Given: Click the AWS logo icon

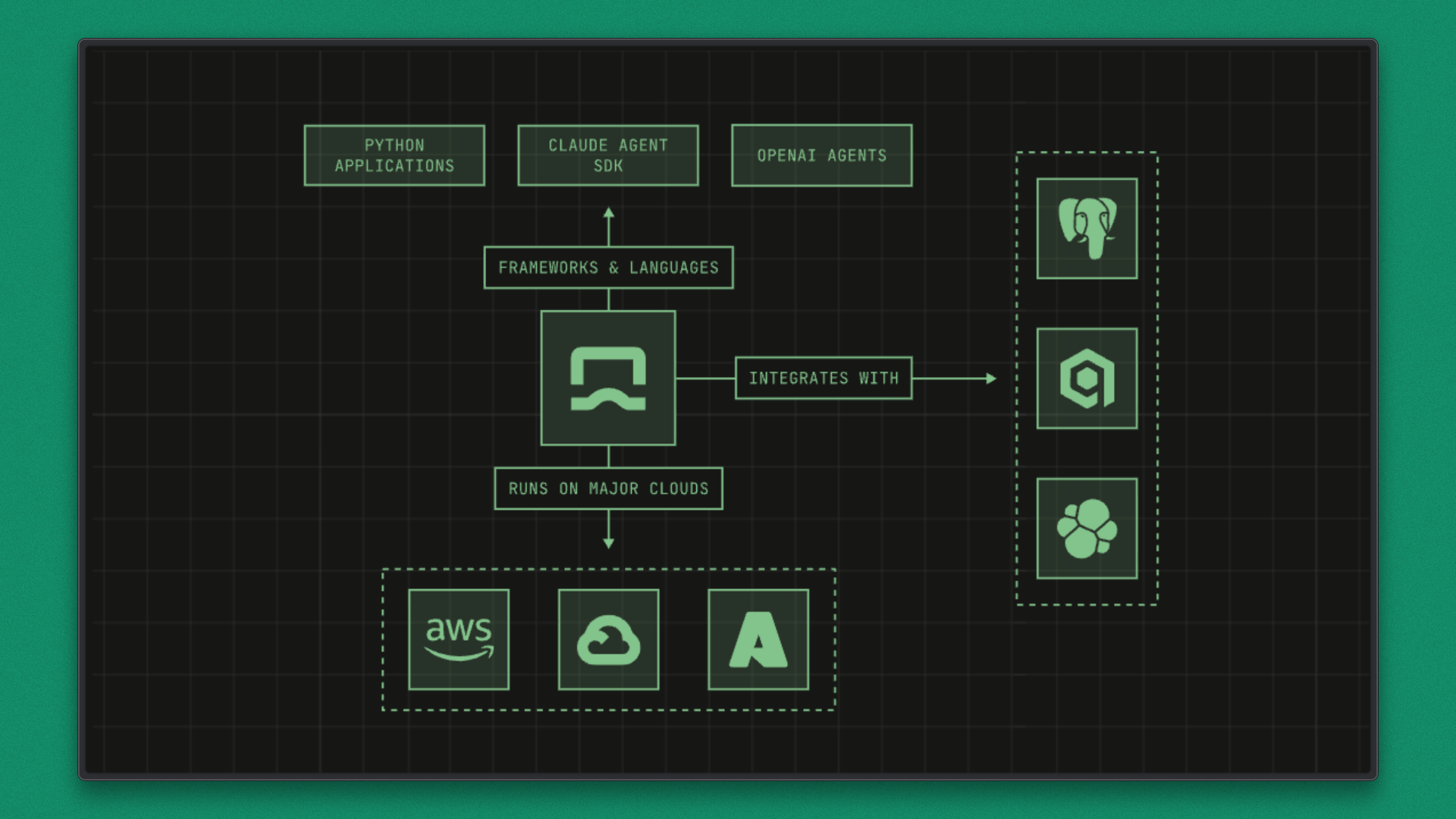Looking at the screenshot, I should tap(459, 639).
